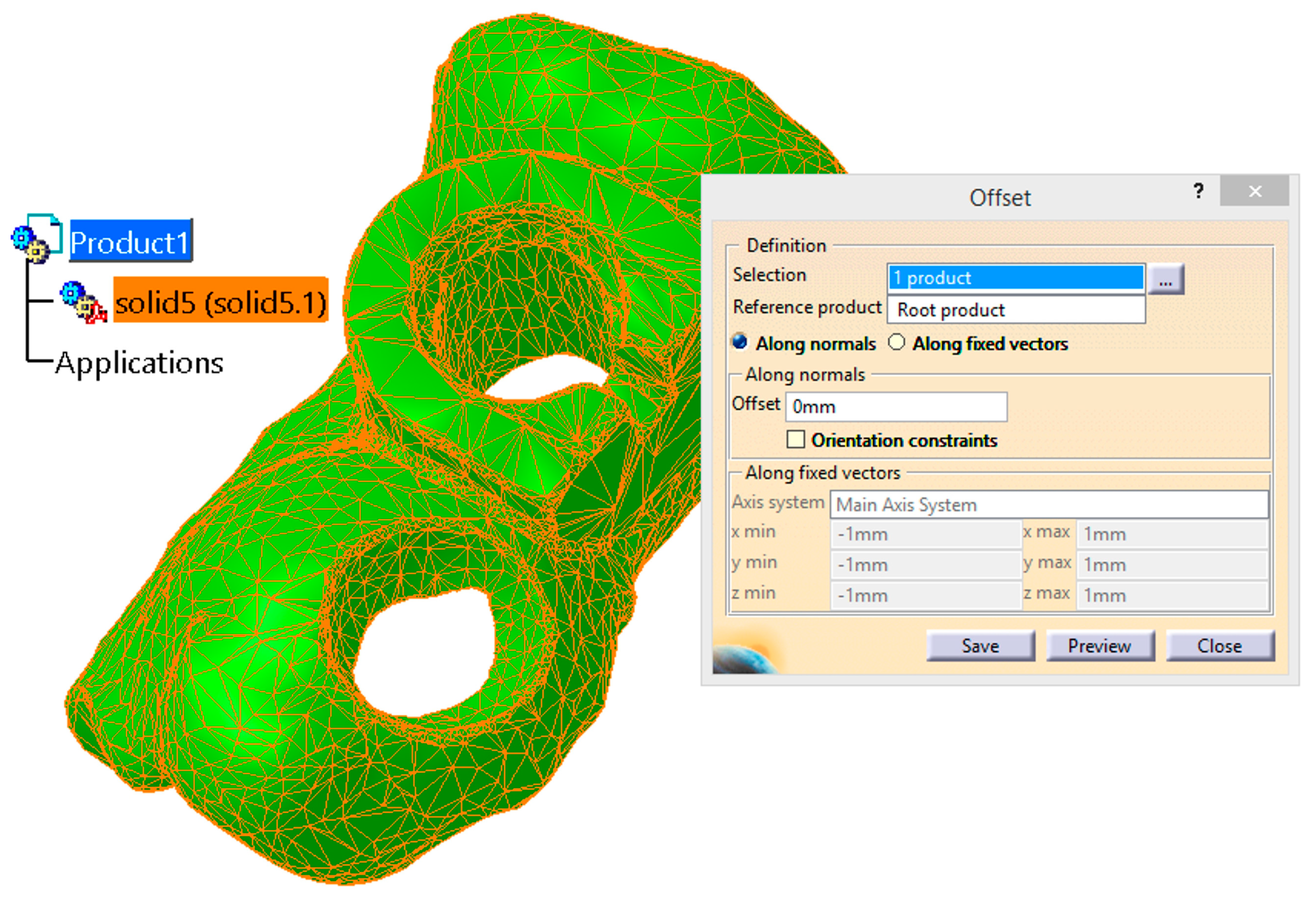Click the Offset 0mm input field

tap(895, 407)
